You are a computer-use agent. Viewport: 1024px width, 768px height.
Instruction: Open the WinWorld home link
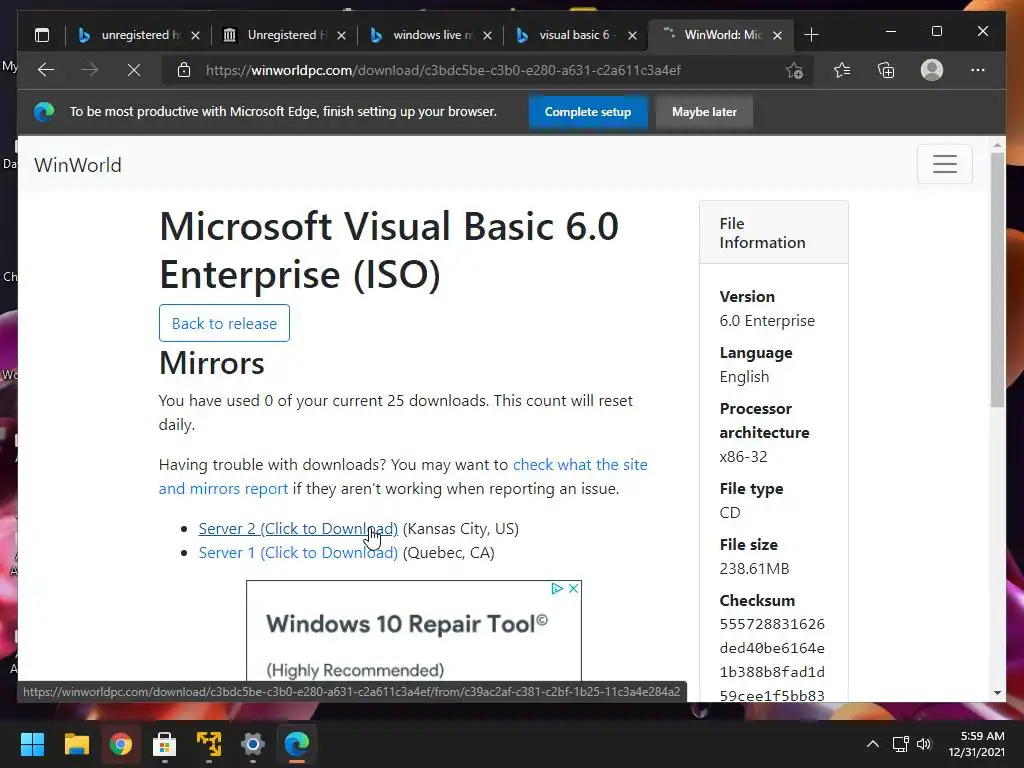[x=78, y=165]
